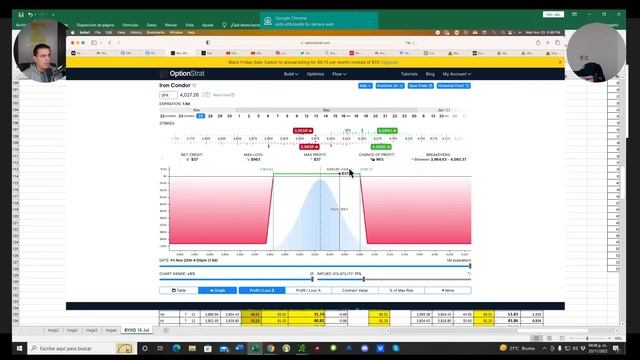Screen dimensions: 640x360
Task: Click the red long put strike marker below the axis
Action: tap(309, 147)
